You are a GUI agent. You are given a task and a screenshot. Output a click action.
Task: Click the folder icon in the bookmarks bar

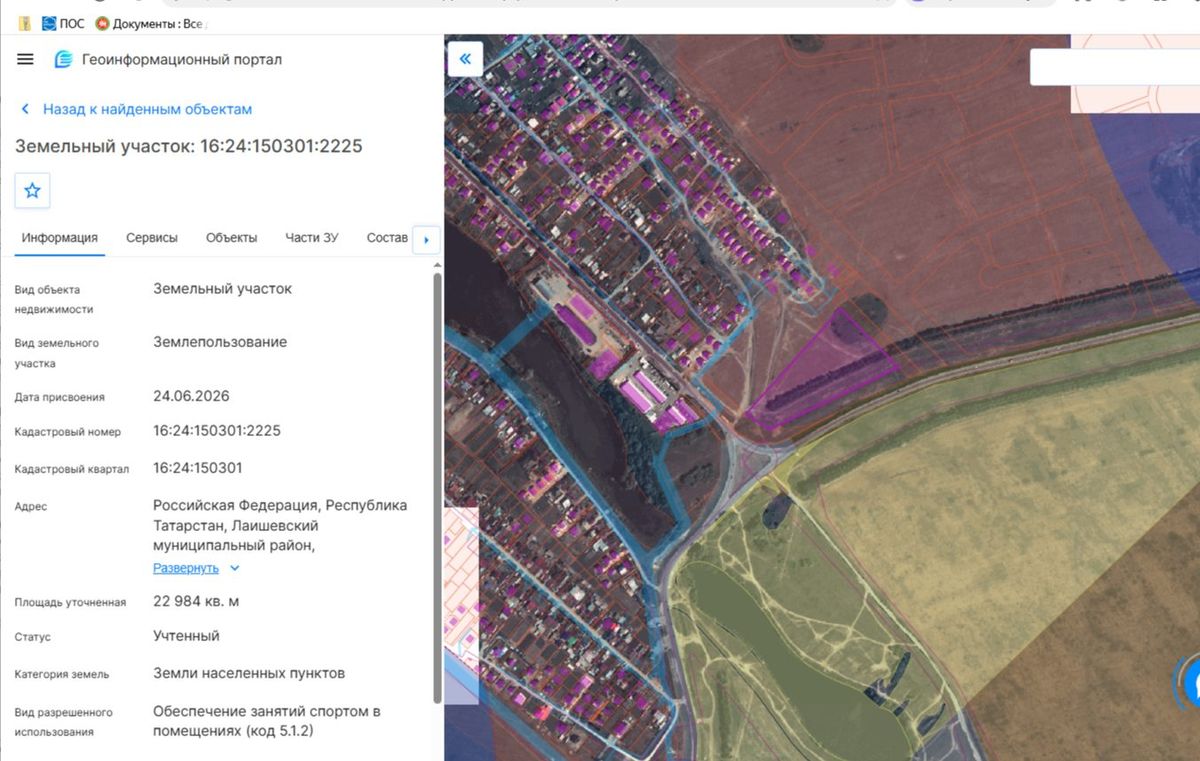tap(24, 23)
